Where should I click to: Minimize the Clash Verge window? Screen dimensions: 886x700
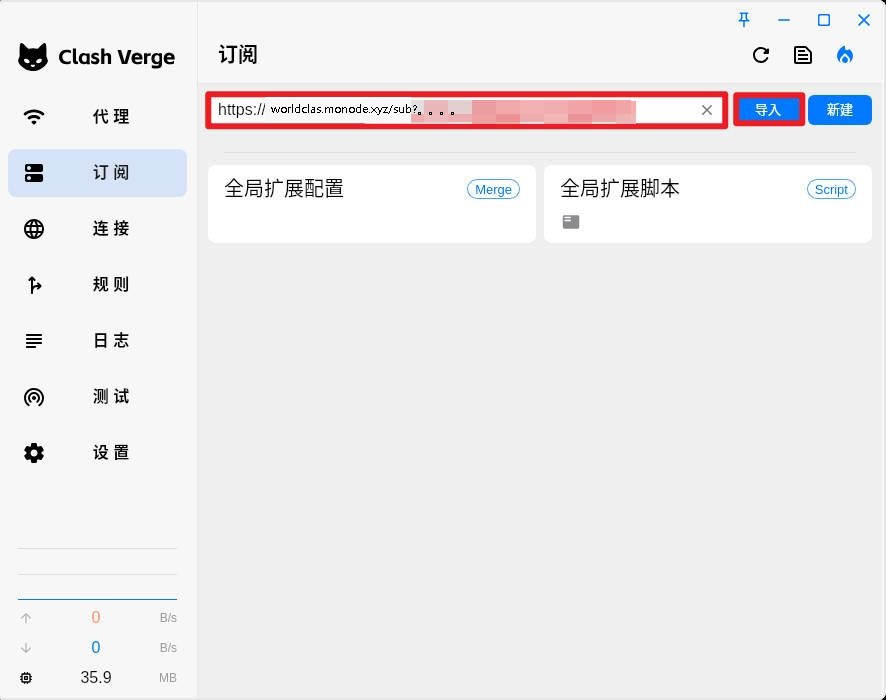[x=784, y=20]
